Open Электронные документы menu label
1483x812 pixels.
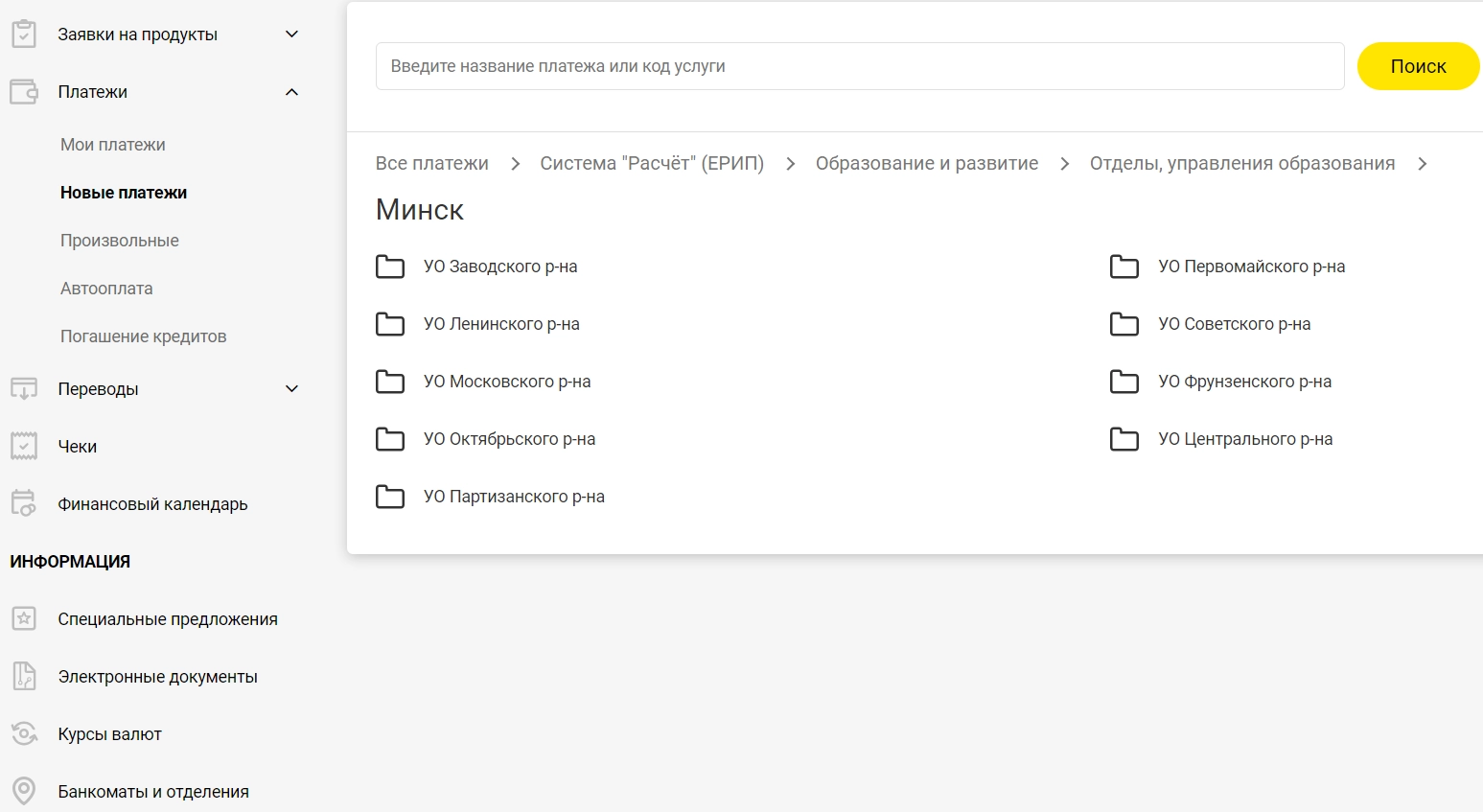[158, 677]
